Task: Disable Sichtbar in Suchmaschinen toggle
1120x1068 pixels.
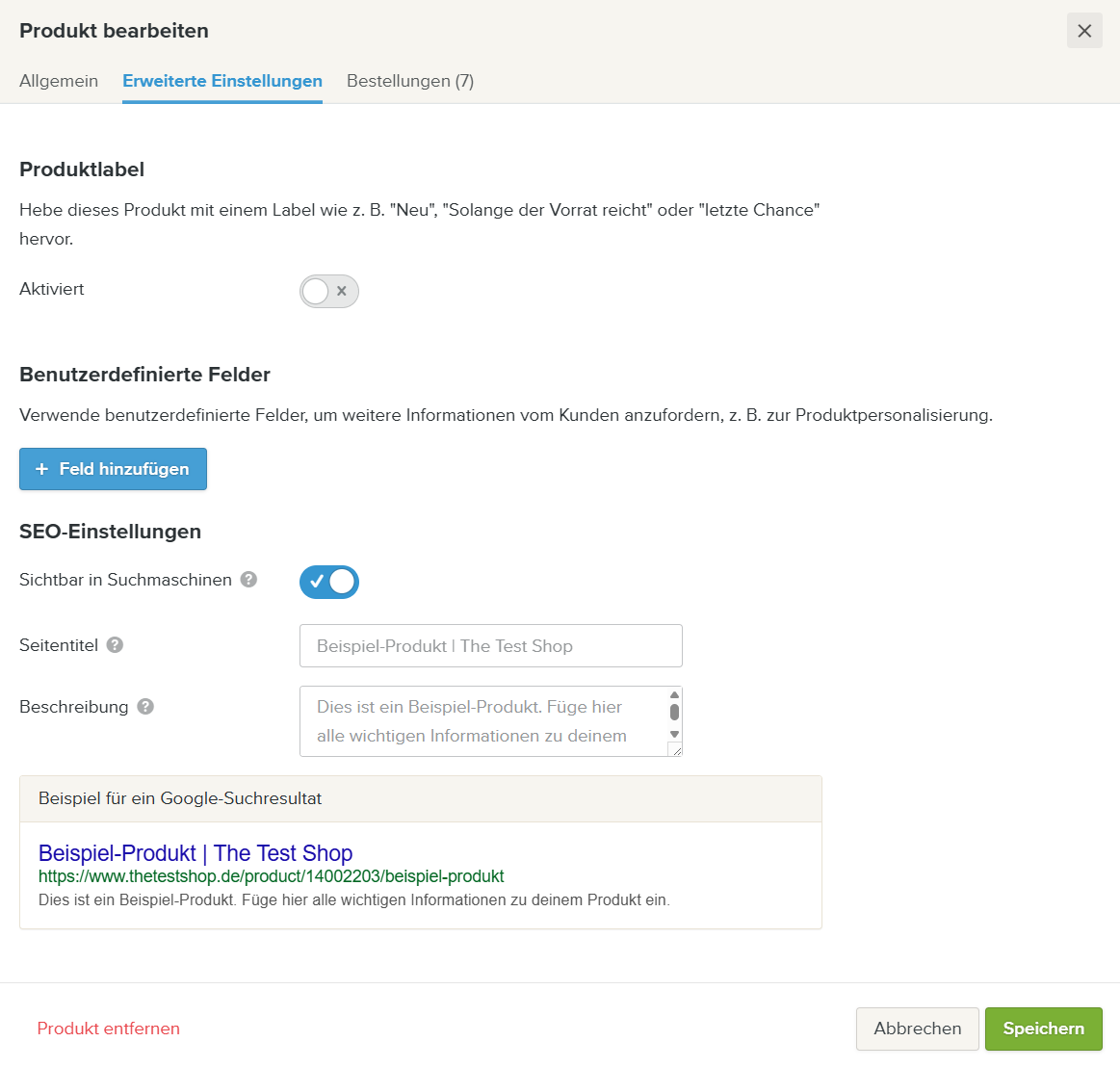Action: 329,583
